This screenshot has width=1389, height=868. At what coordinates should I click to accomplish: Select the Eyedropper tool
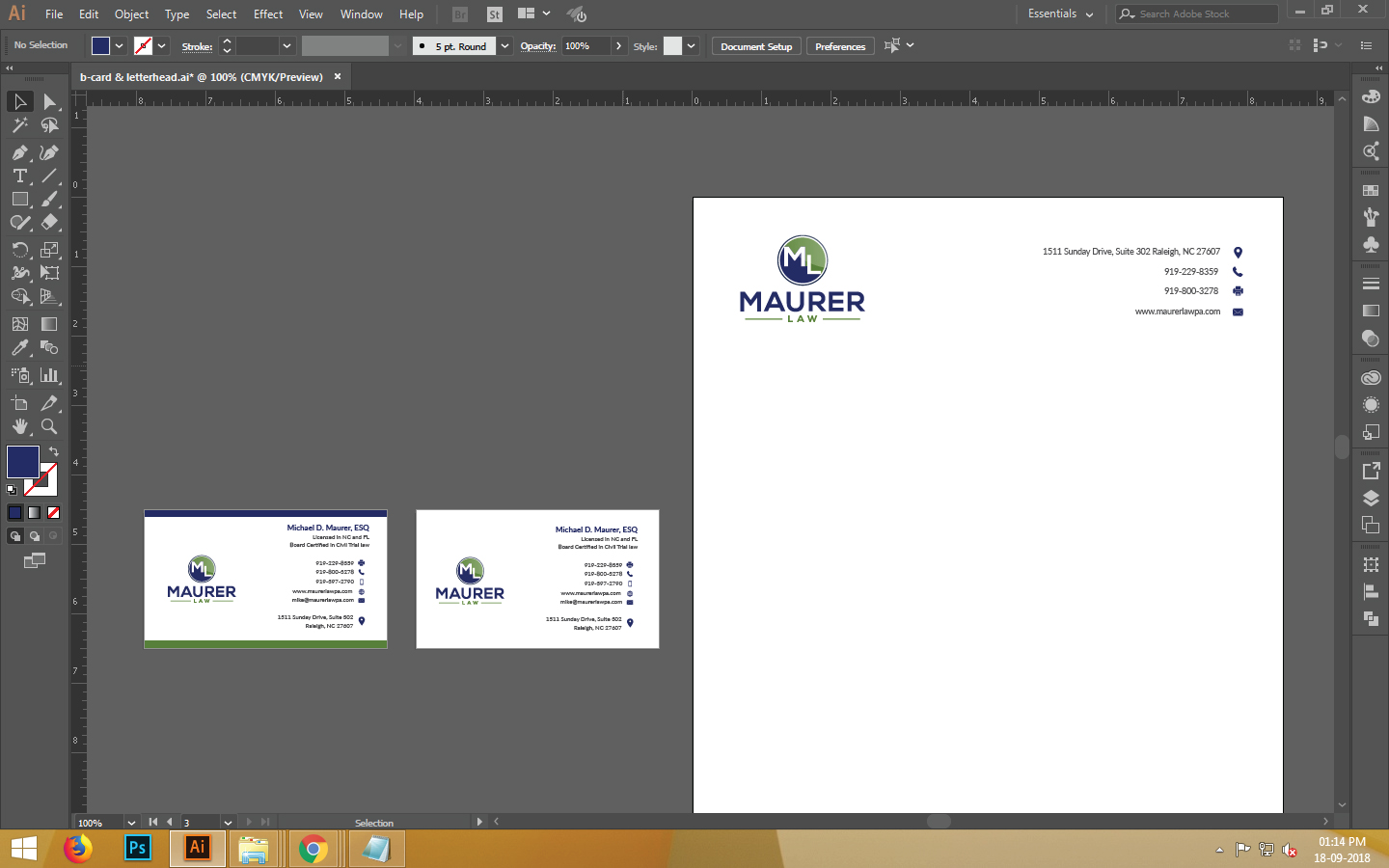pos(20,347)
